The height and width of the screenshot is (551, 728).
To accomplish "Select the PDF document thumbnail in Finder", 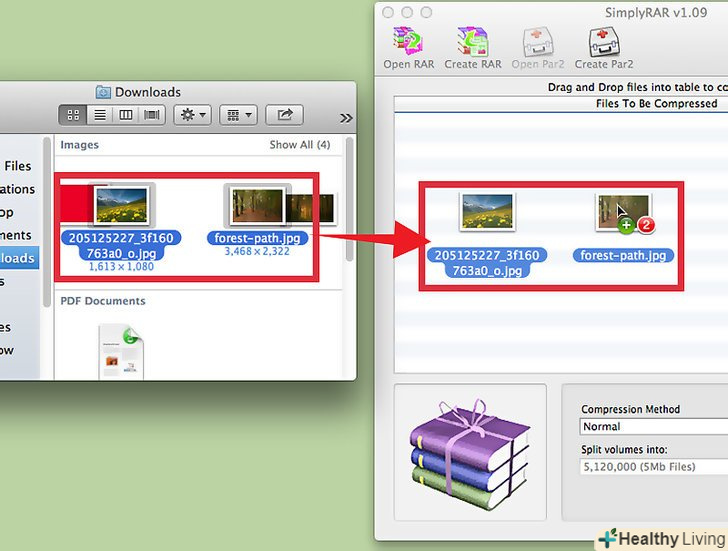I will 121,352.
